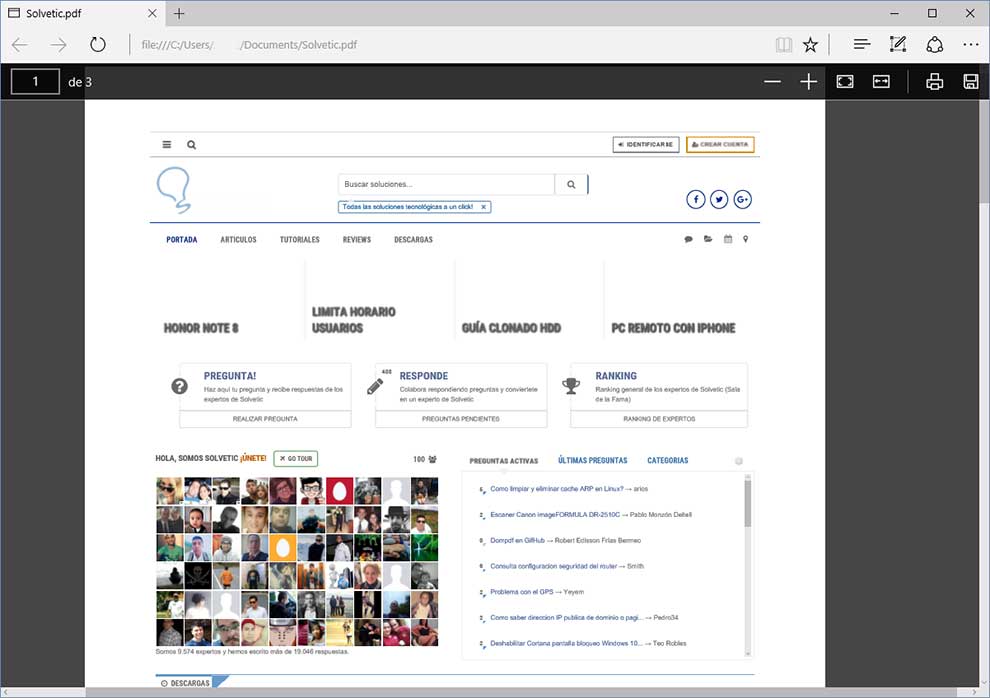Screen dimensions: 990x698
Task: Select the TUTORIALES menu item
Action: [299, 240]
